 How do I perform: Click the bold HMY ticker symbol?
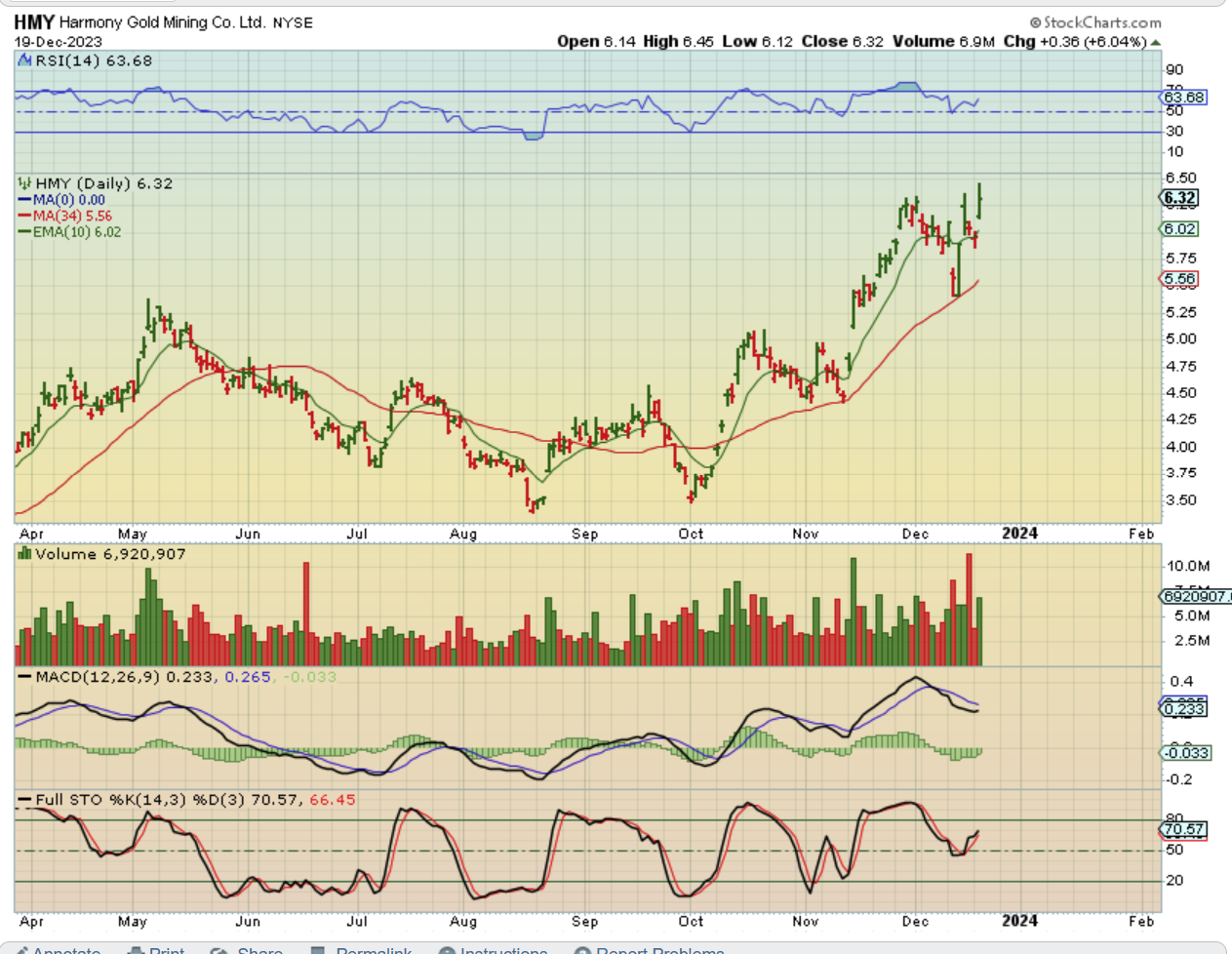34,21
